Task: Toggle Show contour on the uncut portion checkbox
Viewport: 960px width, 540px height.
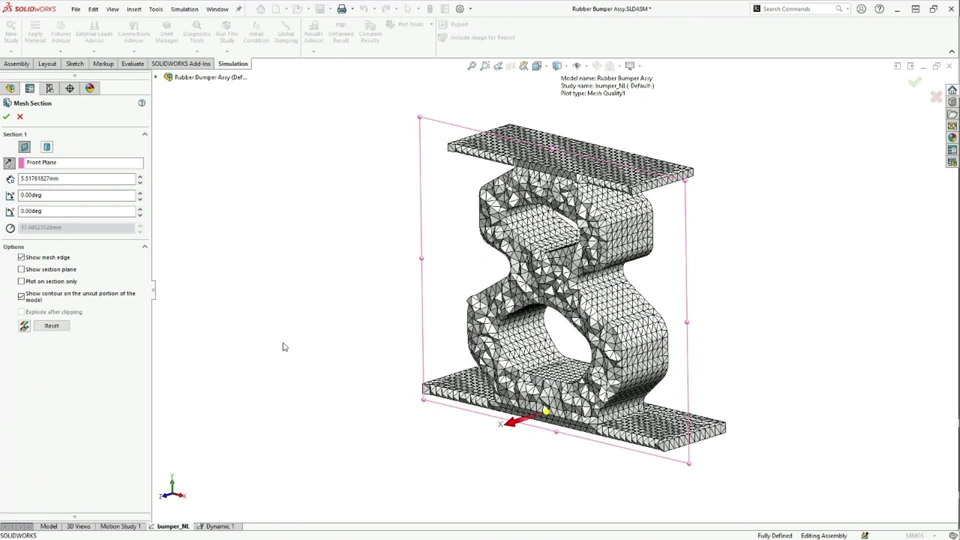Action: [x=21, y=296]
